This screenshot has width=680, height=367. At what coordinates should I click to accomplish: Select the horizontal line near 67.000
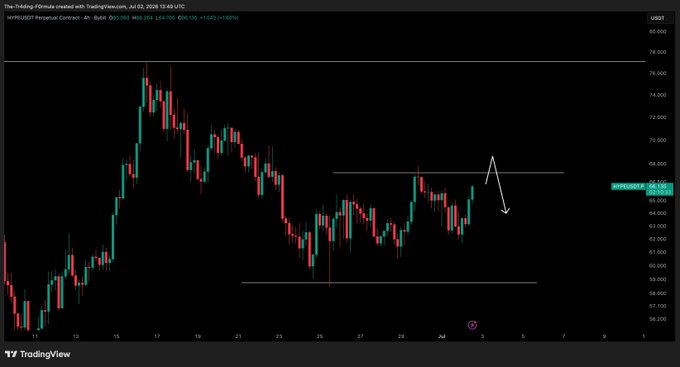click(x=448, y=173)
